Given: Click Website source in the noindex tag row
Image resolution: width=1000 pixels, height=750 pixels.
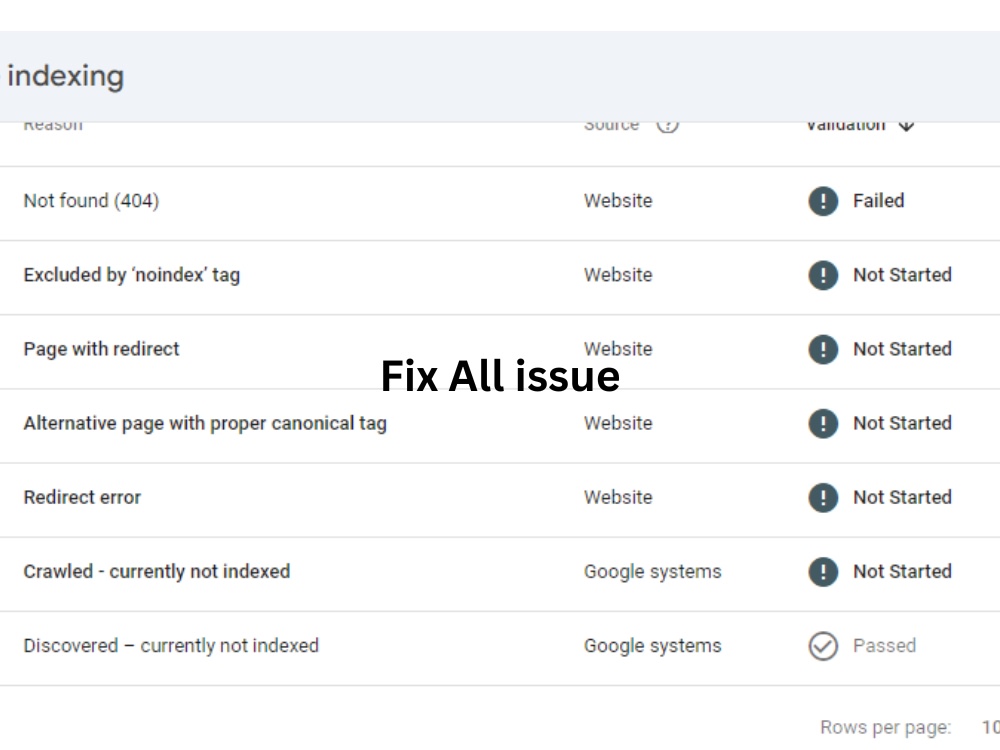Looking at the screenshot, I should point(618,275).
